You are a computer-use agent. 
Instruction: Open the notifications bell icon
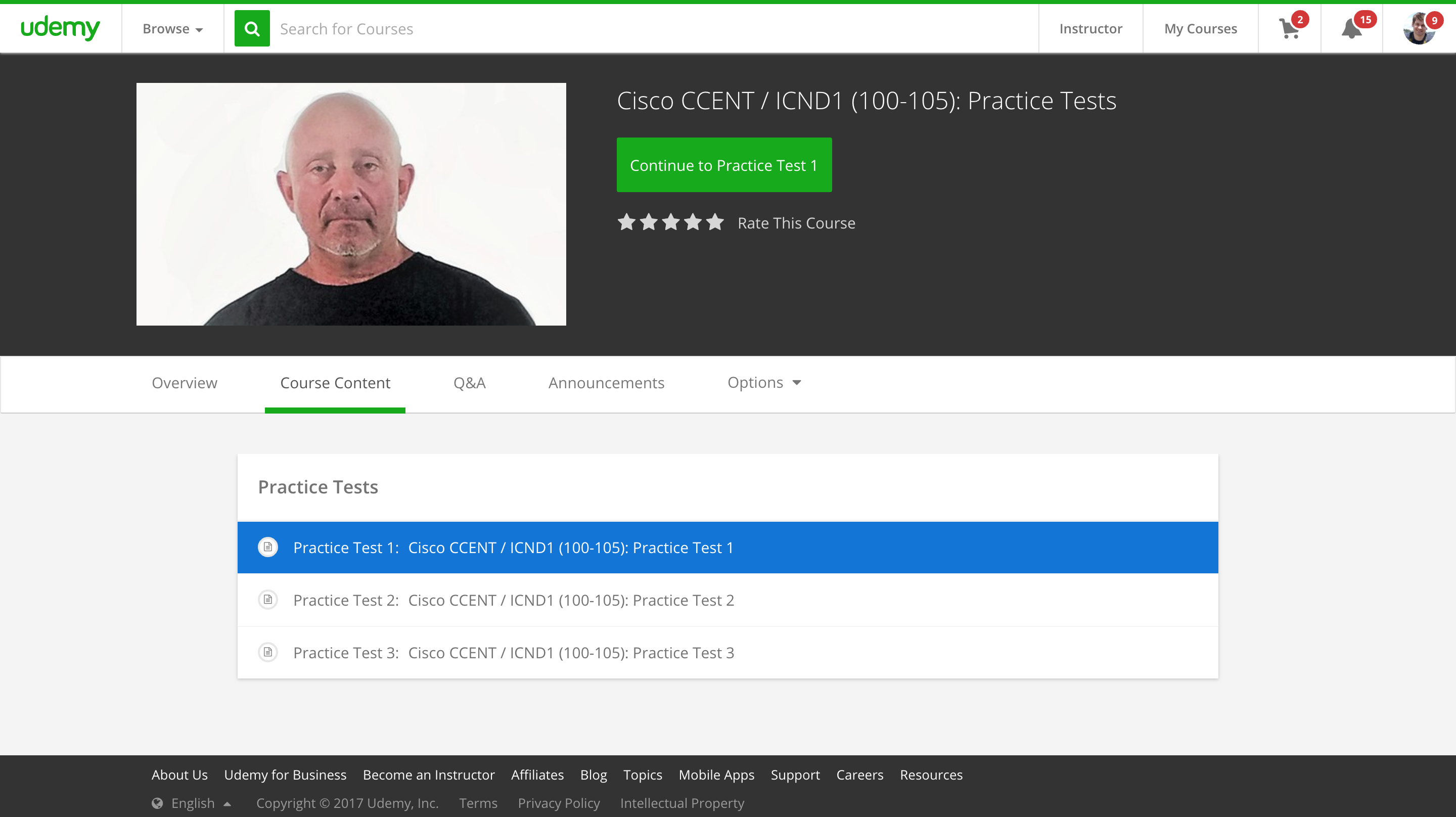[x=1351, y=28]
